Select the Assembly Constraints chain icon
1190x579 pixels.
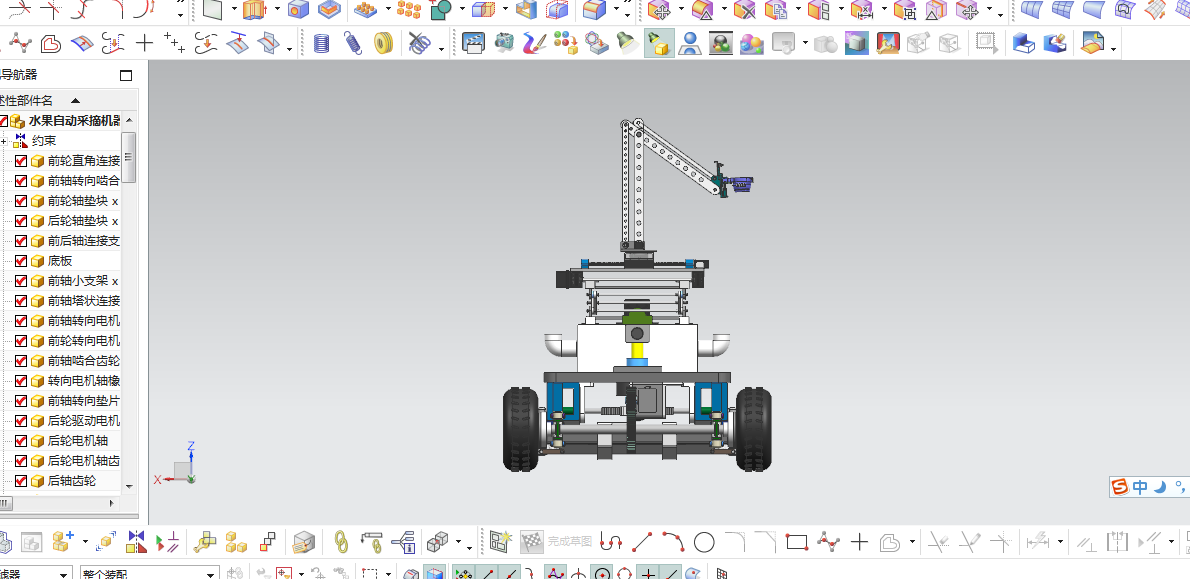coord(342,541)
